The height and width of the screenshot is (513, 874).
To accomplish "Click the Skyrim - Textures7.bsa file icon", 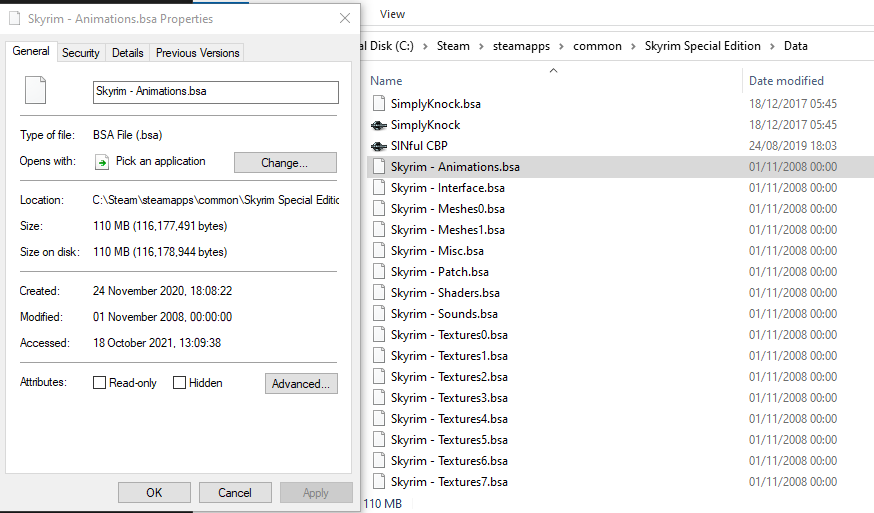I will tap(379, 482).
